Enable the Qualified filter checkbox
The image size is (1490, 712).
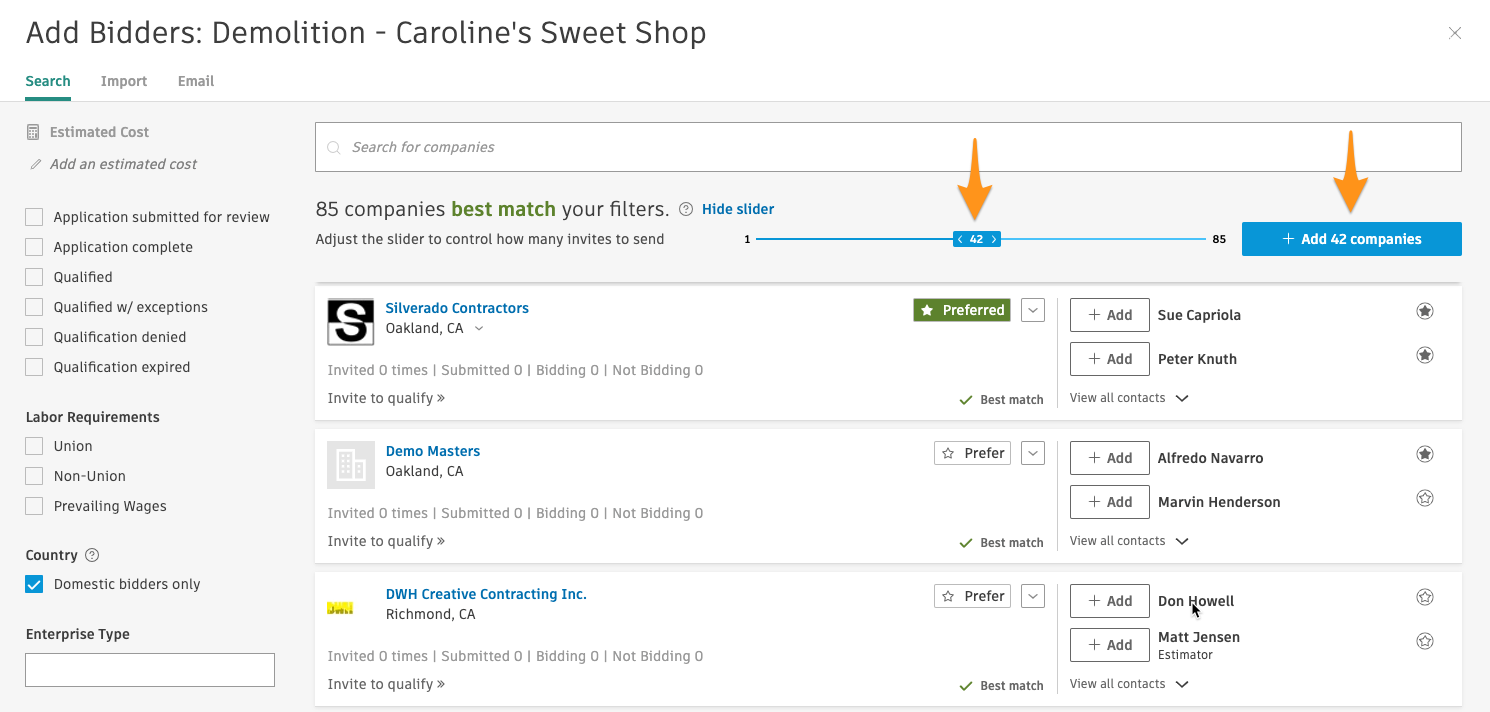[x=35, y=277]
